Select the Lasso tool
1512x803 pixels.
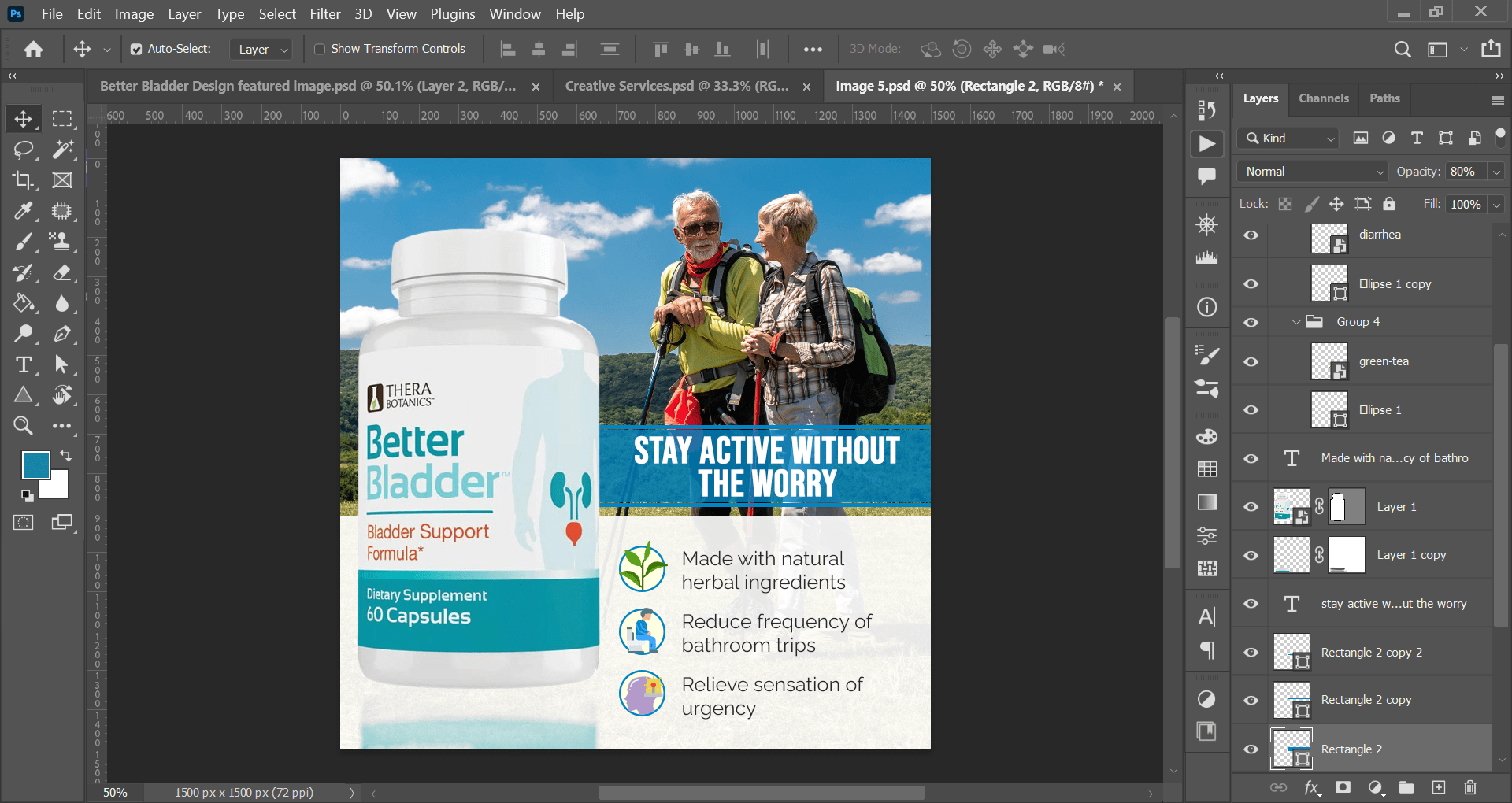tap(24, 150)
